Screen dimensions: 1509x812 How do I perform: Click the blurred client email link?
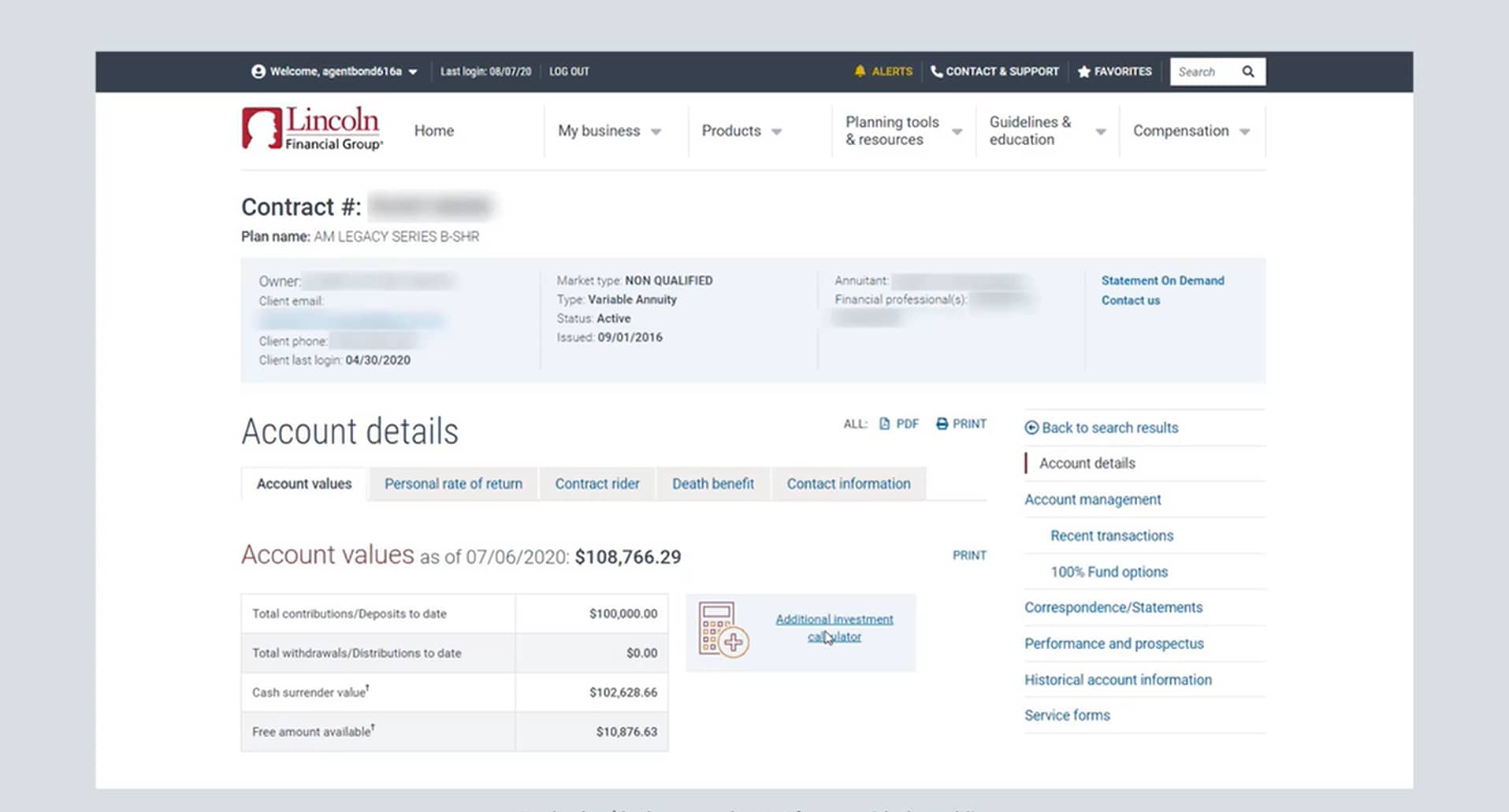pos(351,321)
